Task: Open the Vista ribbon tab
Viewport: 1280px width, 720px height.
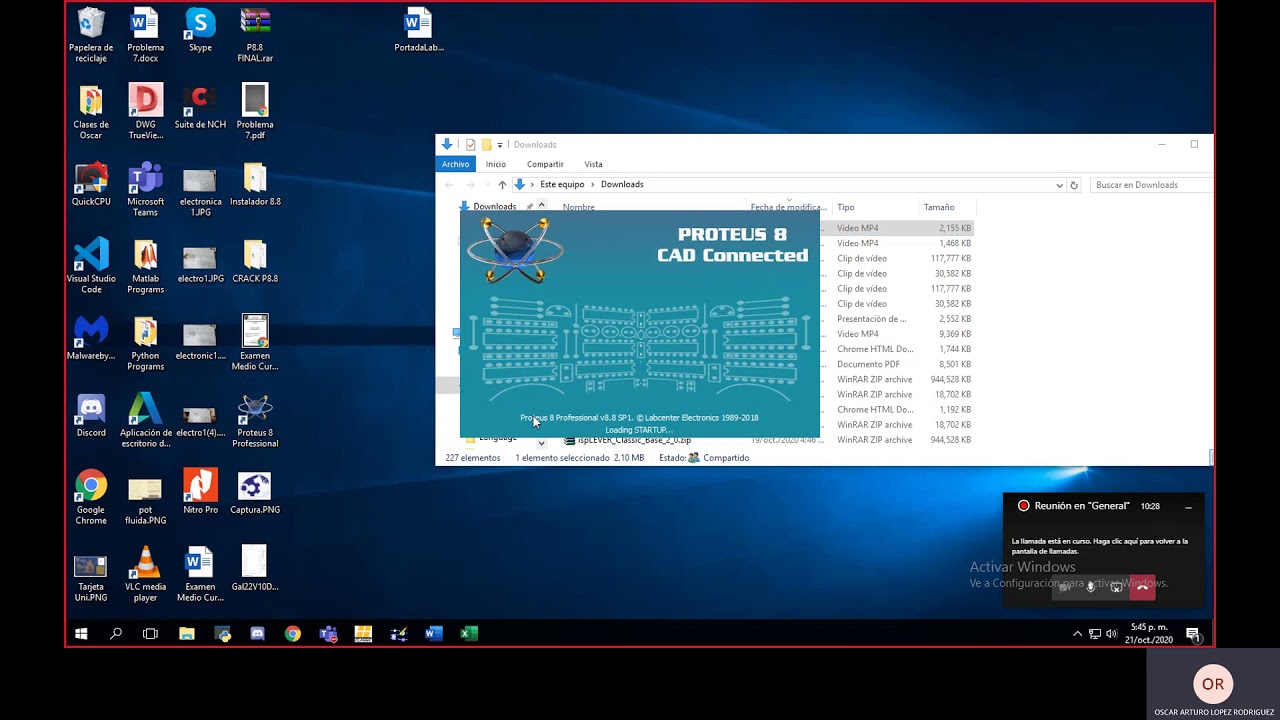Action: 593,164
